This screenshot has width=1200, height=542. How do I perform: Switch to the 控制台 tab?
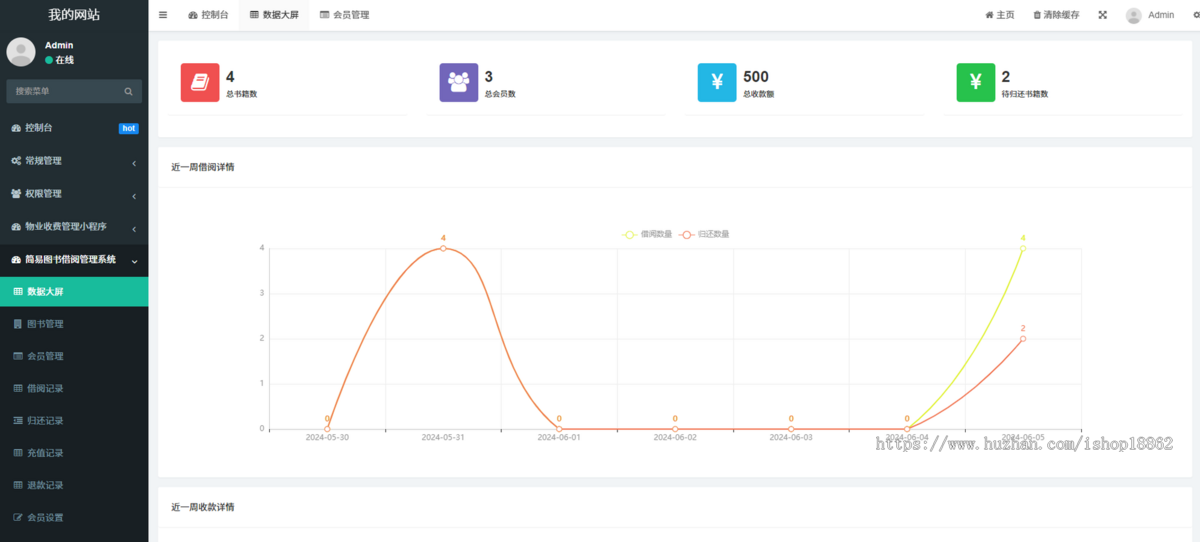point(208,15)
